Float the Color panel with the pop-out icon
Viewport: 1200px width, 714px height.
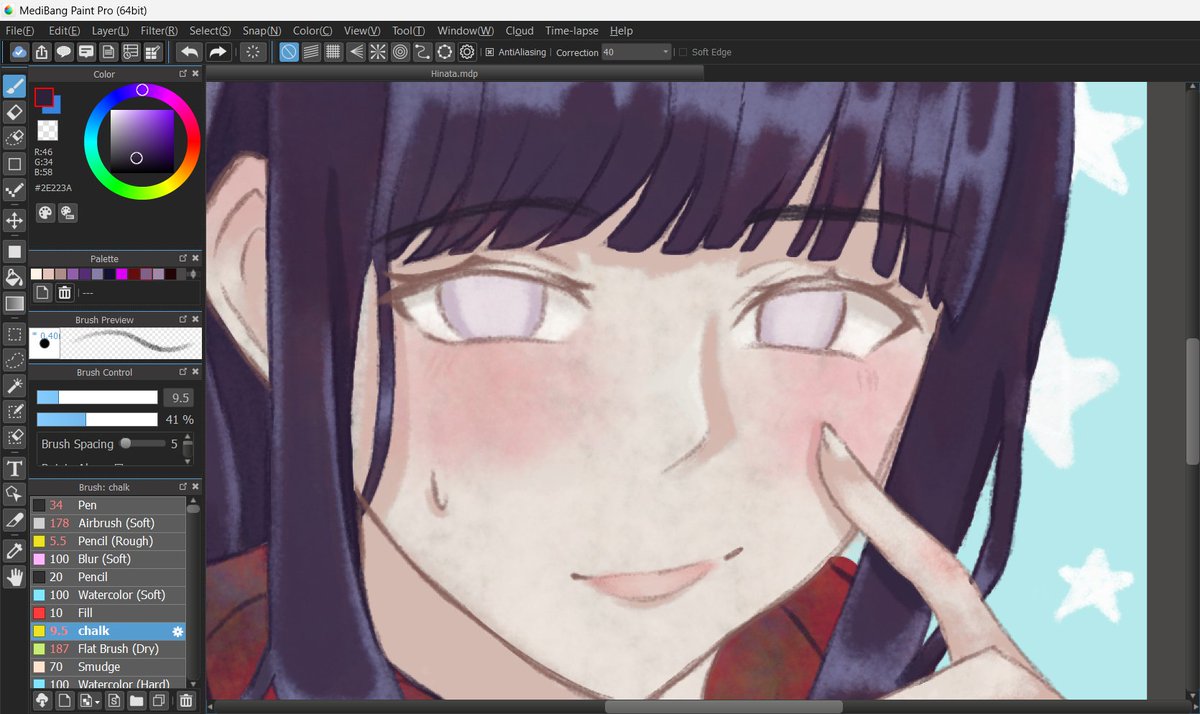(x=183, y=74)
